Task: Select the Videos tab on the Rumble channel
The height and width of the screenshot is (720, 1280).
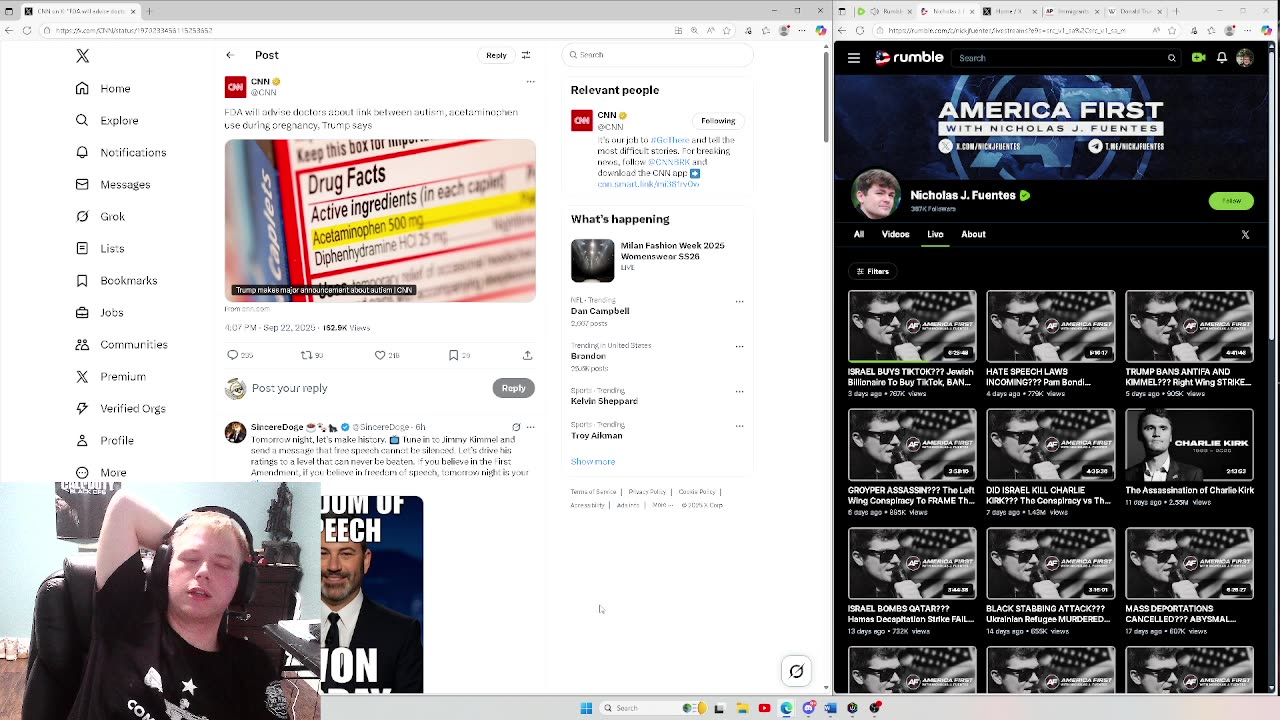Action: point(895,234)
